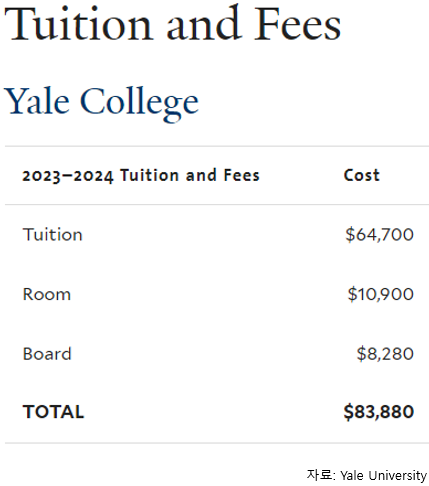This screenshot has width=429, height=486.
Task: Select the Tuition row label
Action: point(52,234)
